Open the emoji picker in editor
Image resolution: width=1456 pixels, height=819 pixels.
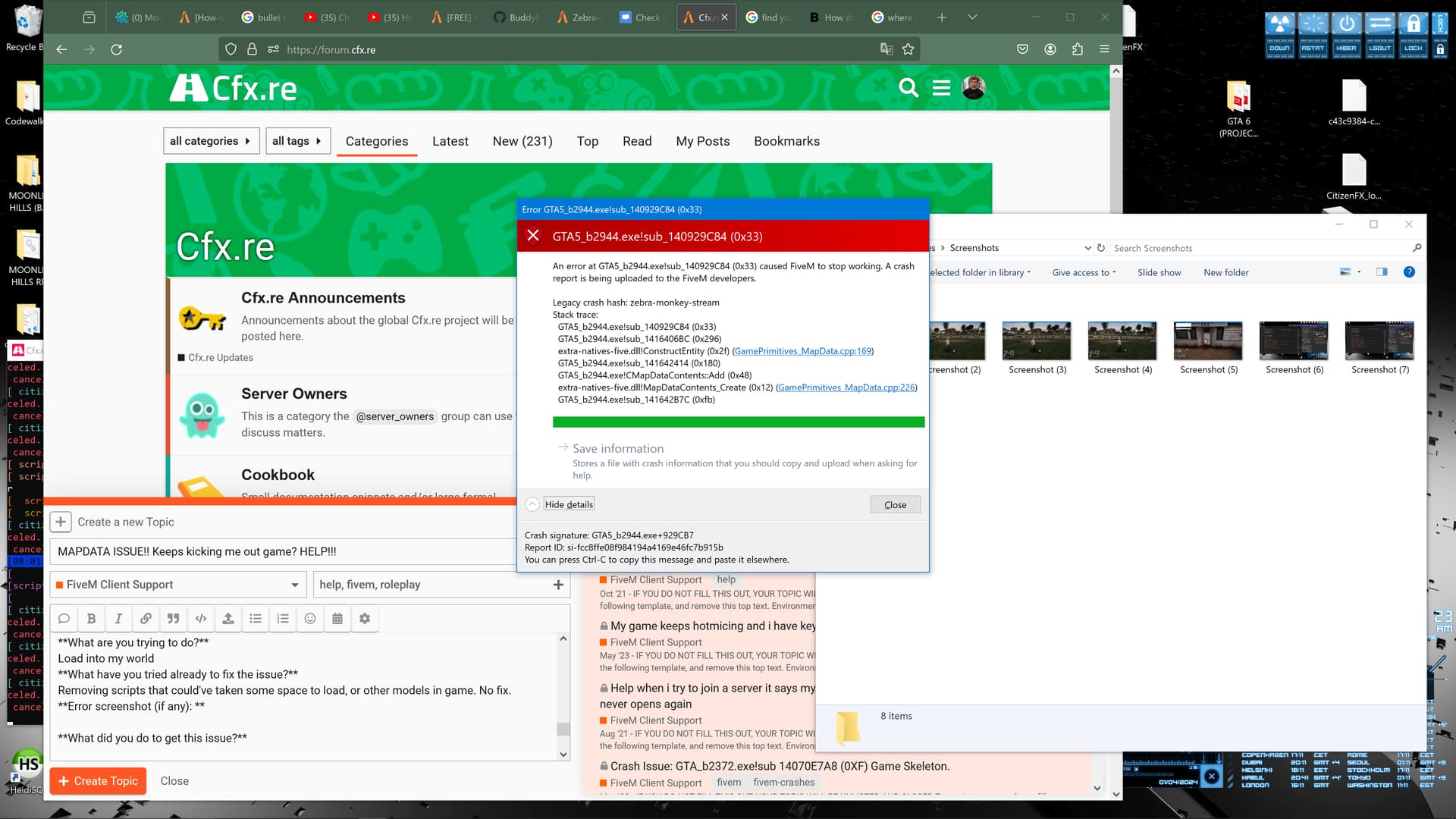[x=310, y=619]
